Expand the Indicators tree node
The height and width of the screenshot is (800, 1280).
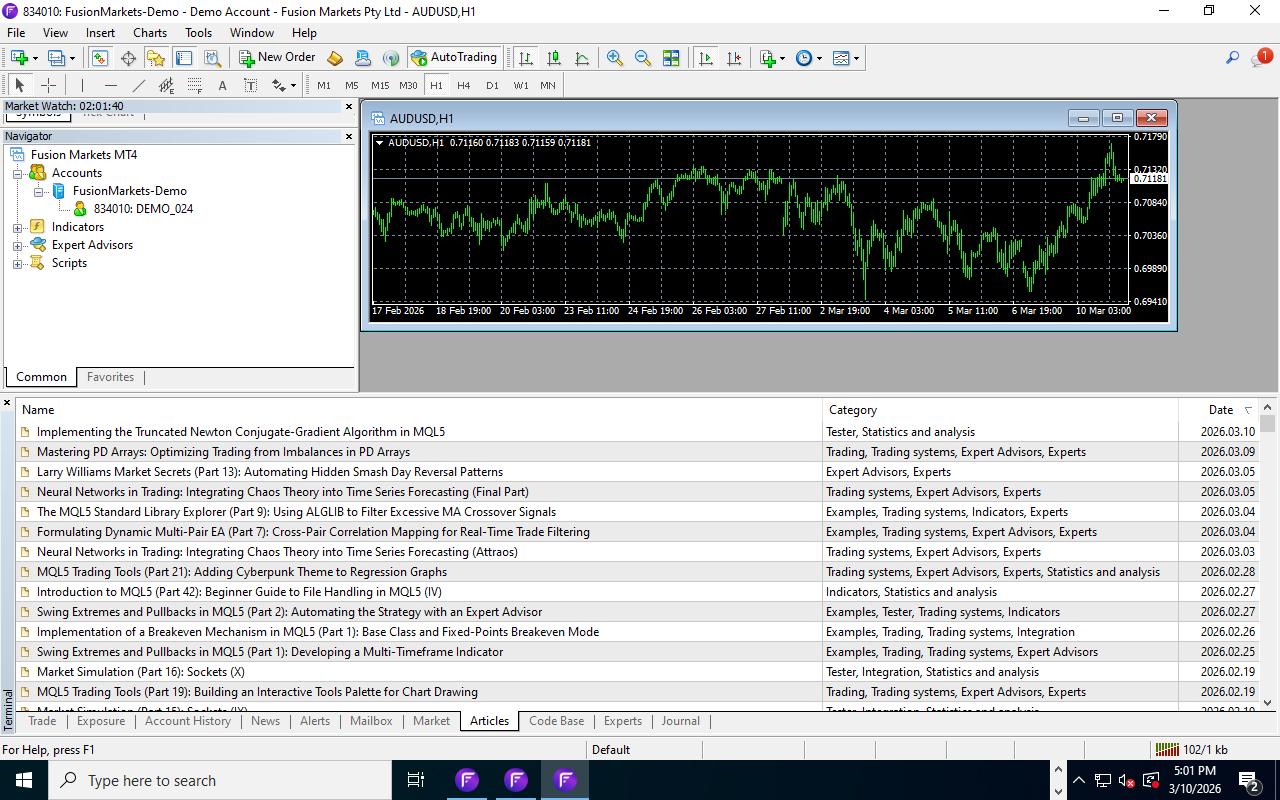coord(17,227)
